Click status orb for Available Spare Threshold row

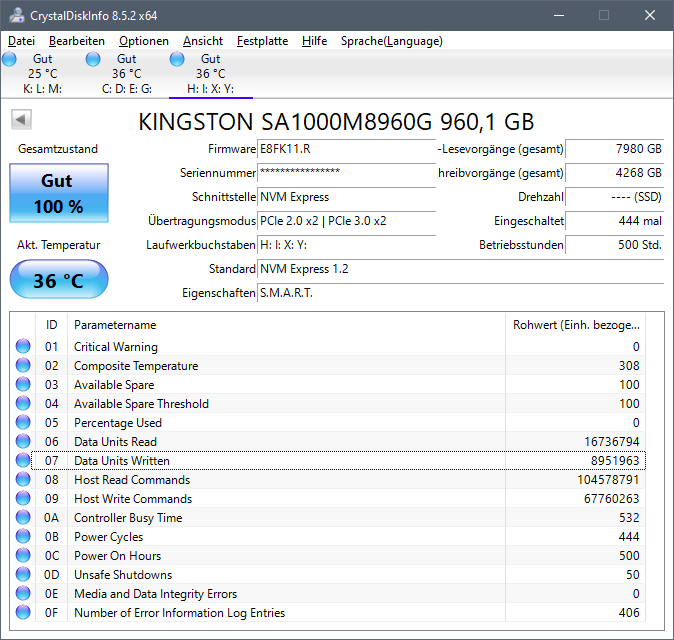pos(23,403)
